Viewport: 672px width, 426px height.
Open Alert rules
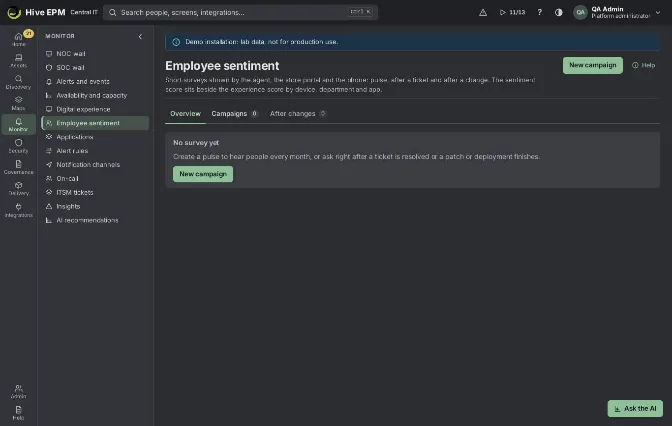click(95, 151)
